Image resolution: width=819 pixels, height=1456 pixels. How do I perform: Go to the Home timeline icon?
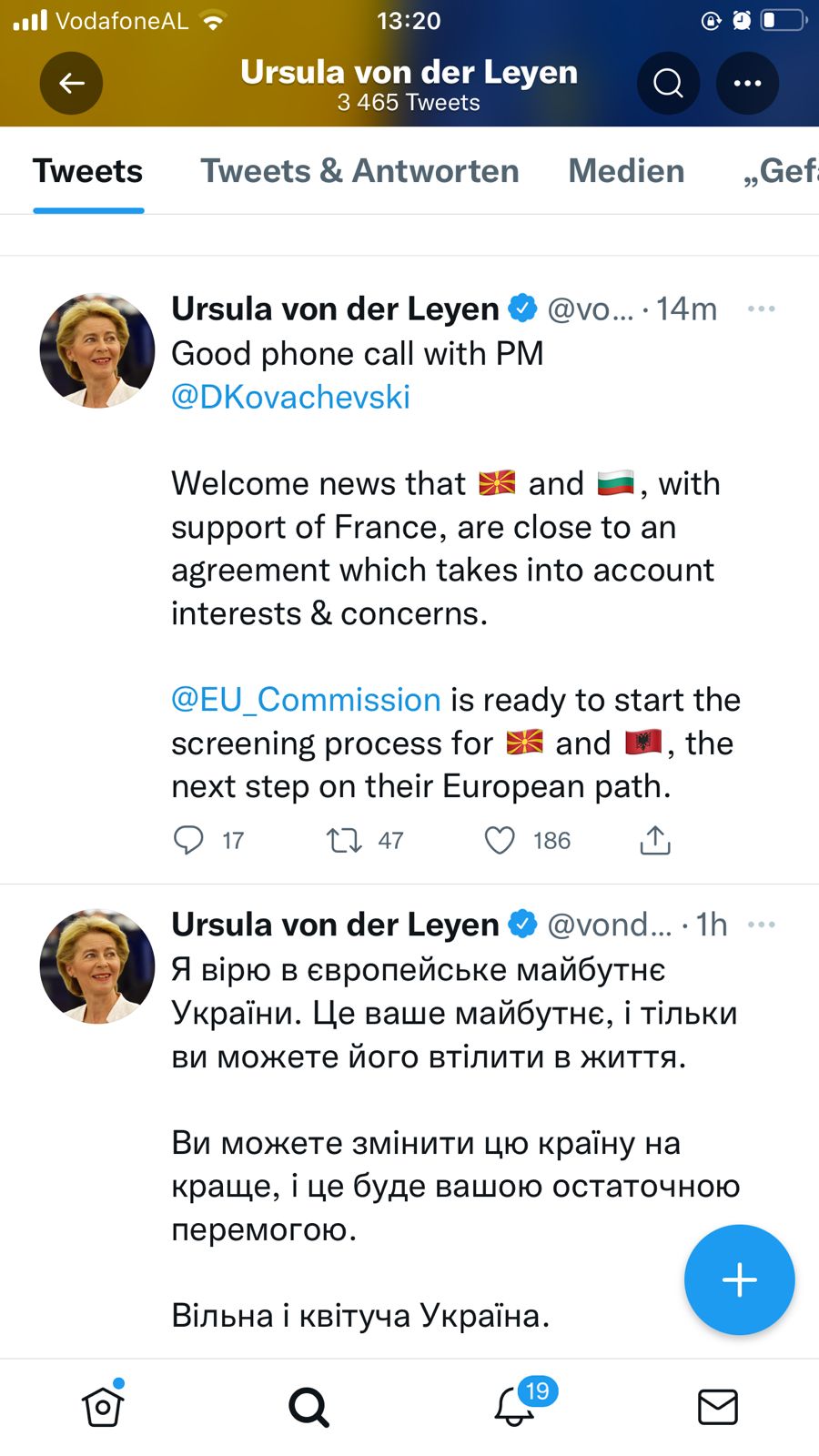(103, 1407)
